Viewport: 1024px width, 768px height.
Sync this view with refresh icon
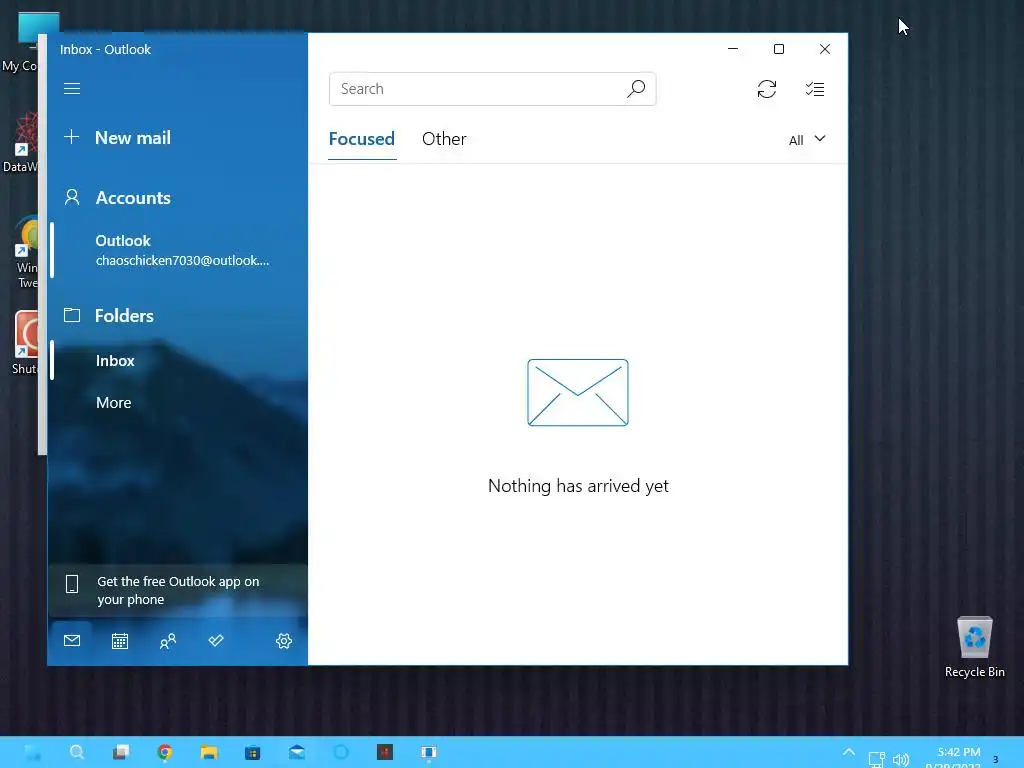tap(767, 89)
